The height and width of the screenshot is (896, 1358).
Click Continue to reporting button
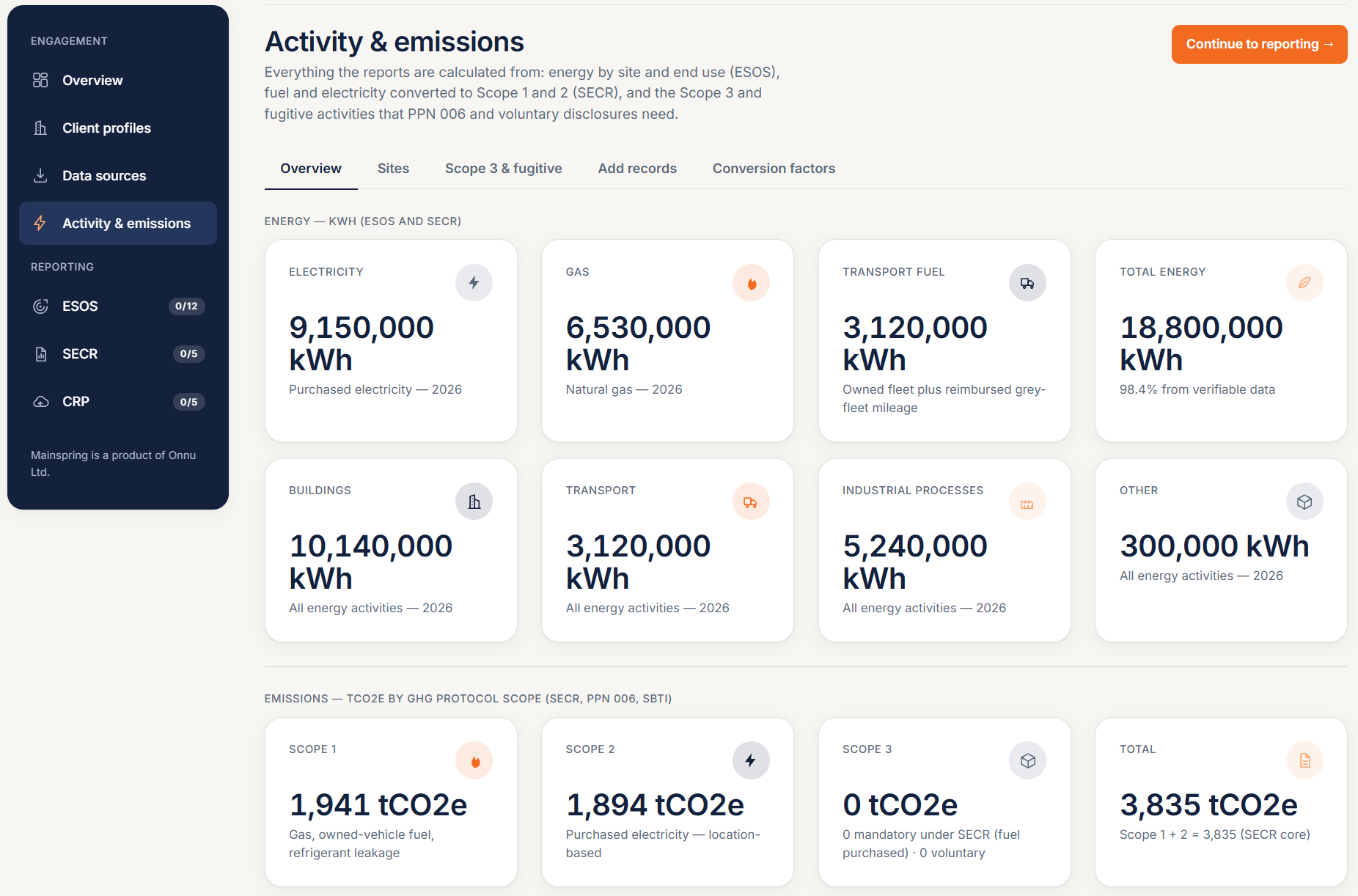[x=1259, y=44]
